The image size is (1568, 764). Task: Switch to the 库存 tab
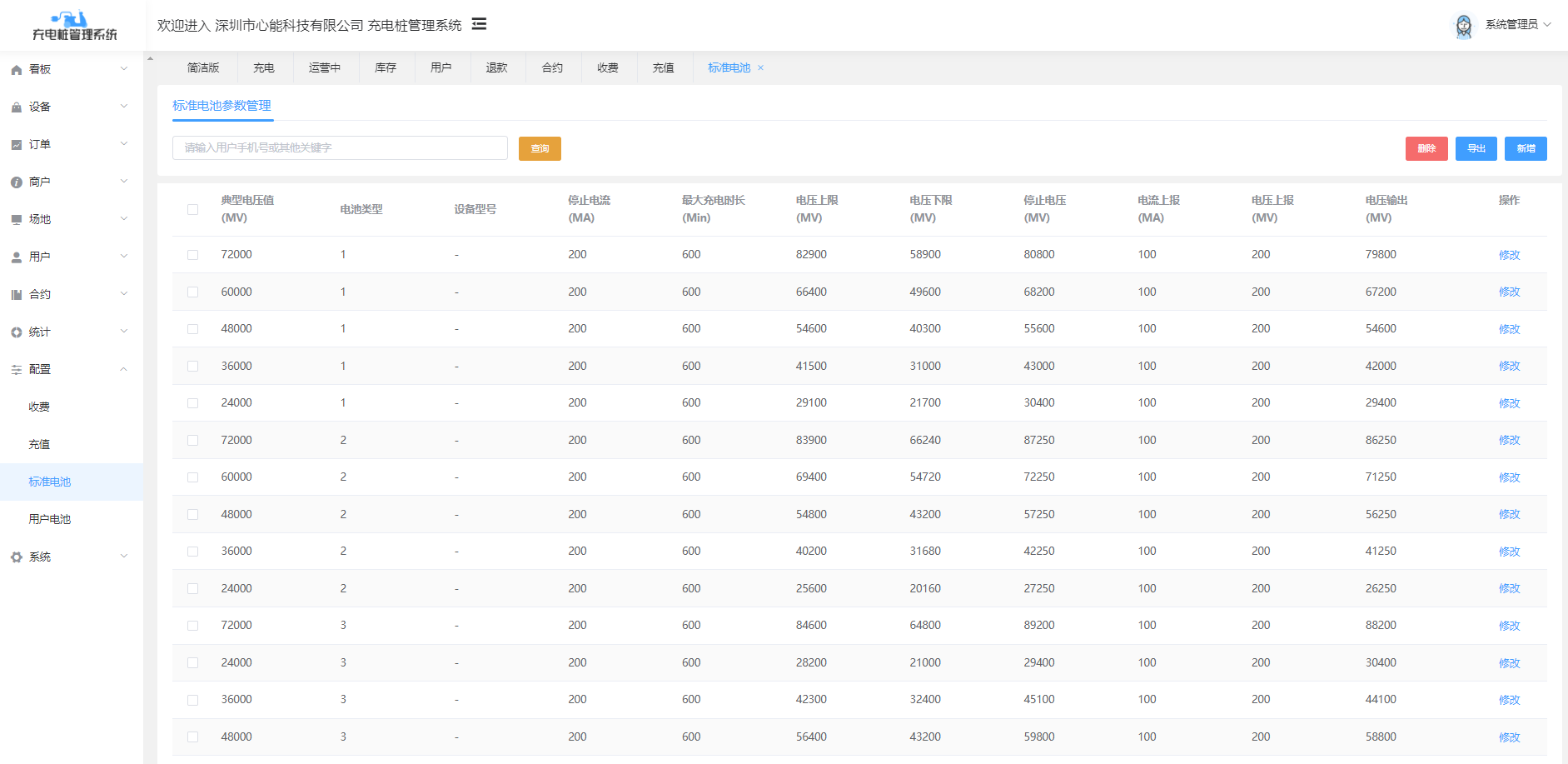[x=386, y=68]
